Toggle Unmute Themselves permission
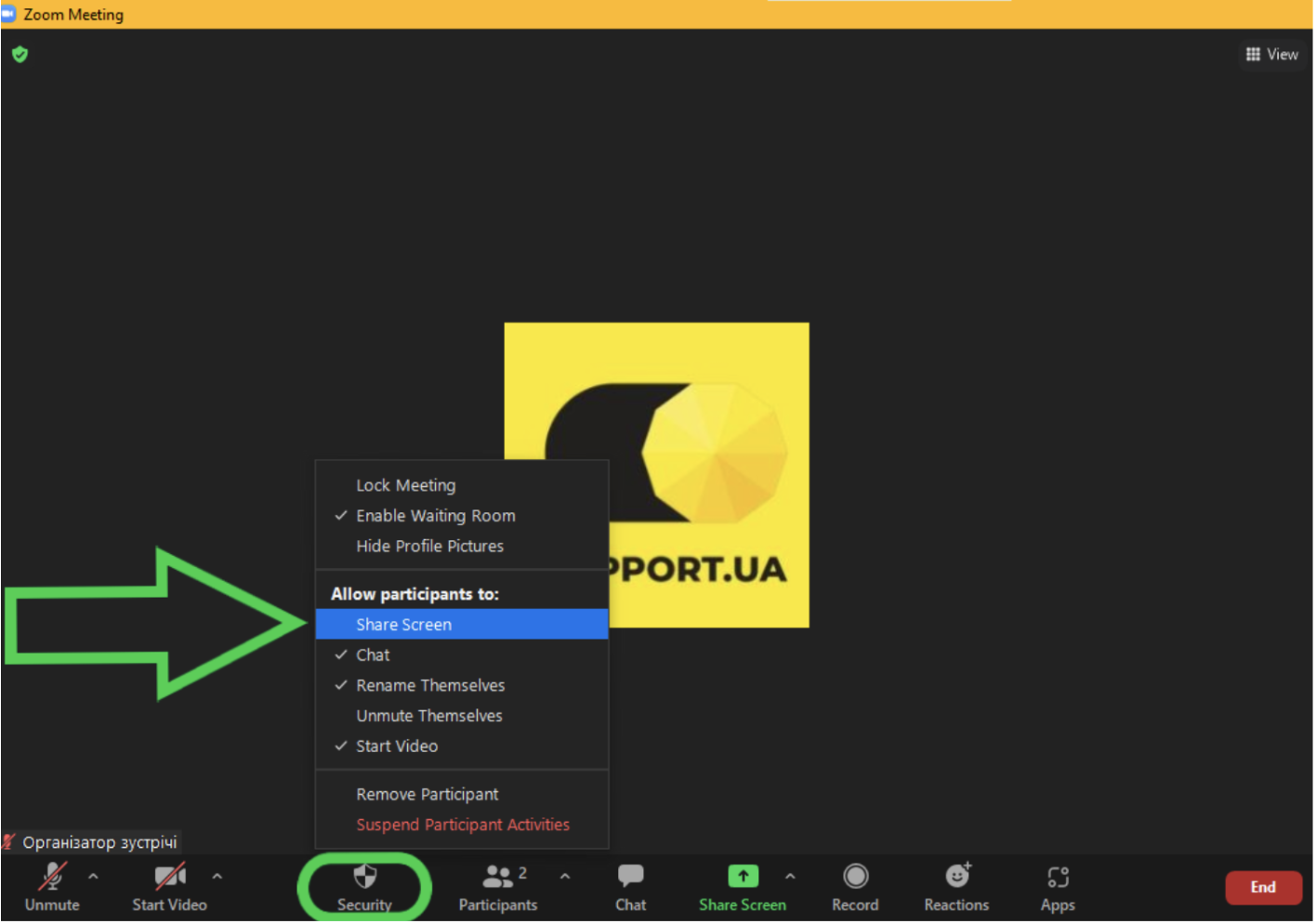 (x=462, y=717)
